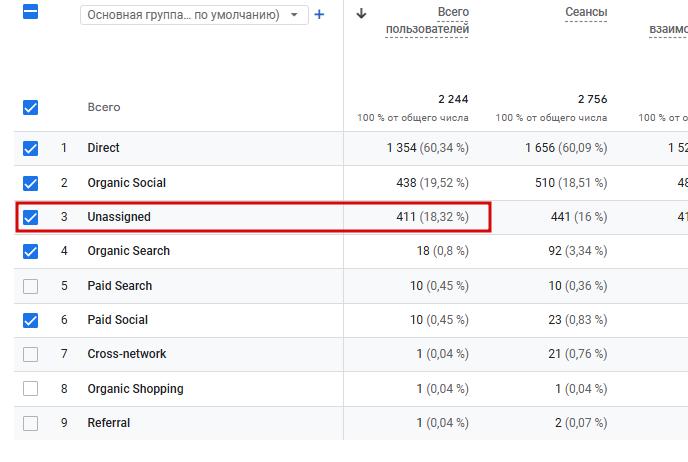Image resolution: width=688 pixels, height=462 pixels.
Task: Uncheck the Unassigned row checkbox
Action: pyautogui.click(x=30, y=217)
